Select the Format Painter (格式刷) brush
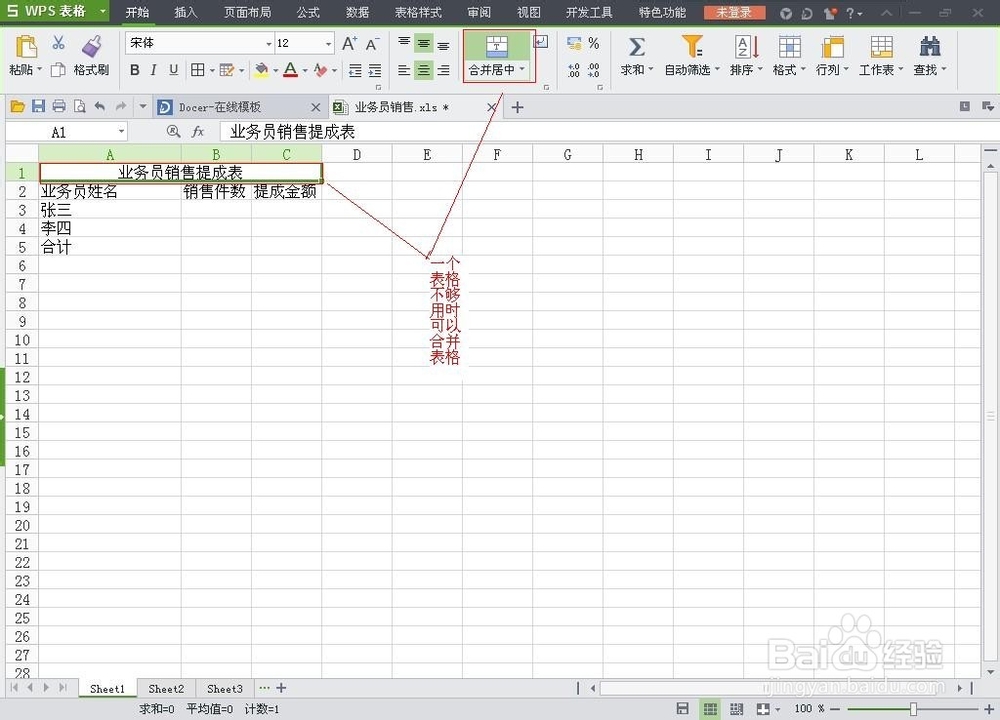 92,47
